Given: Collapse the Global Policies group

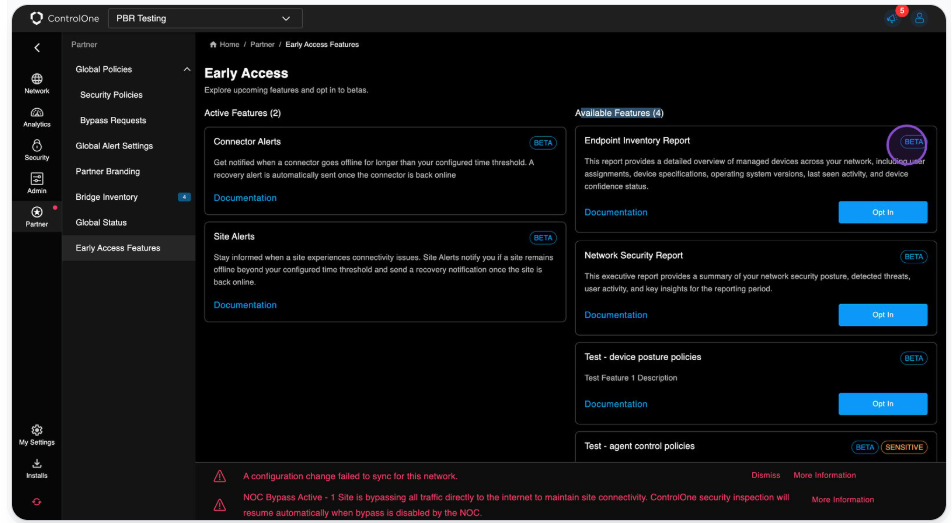Looking at the screenshot, I should point(187,69).
